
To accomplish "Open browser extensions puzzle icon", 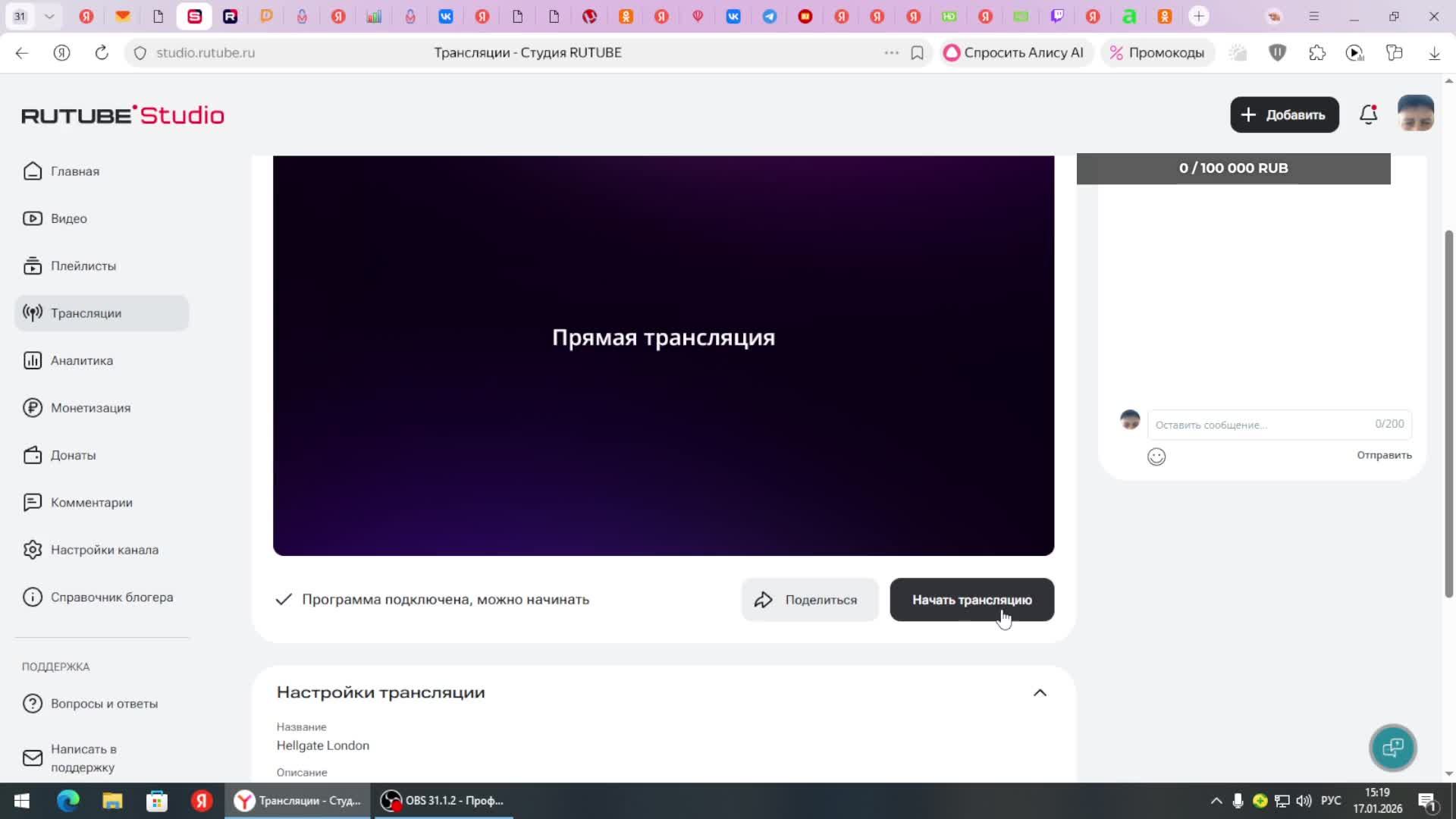I will point(1317,53).
